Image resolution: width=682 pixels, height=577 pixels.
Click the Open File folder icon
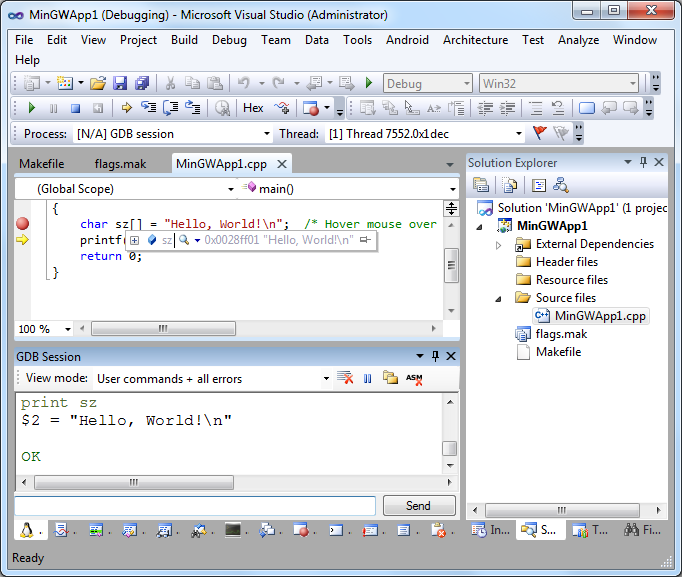click(x=98, y=83)
